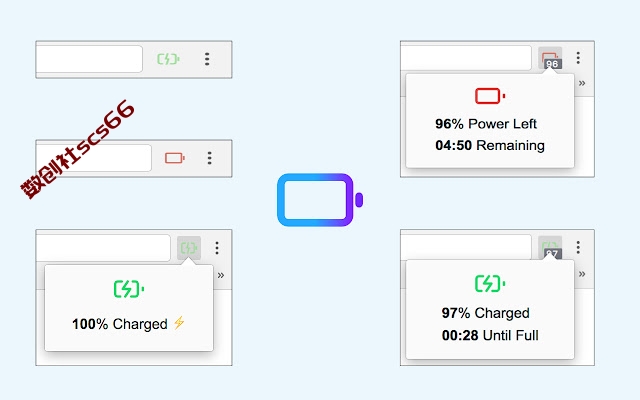This screenshot has width=640, height=400.
Task: Click the battery icon with 97 badge
Action: click(550, 248)
